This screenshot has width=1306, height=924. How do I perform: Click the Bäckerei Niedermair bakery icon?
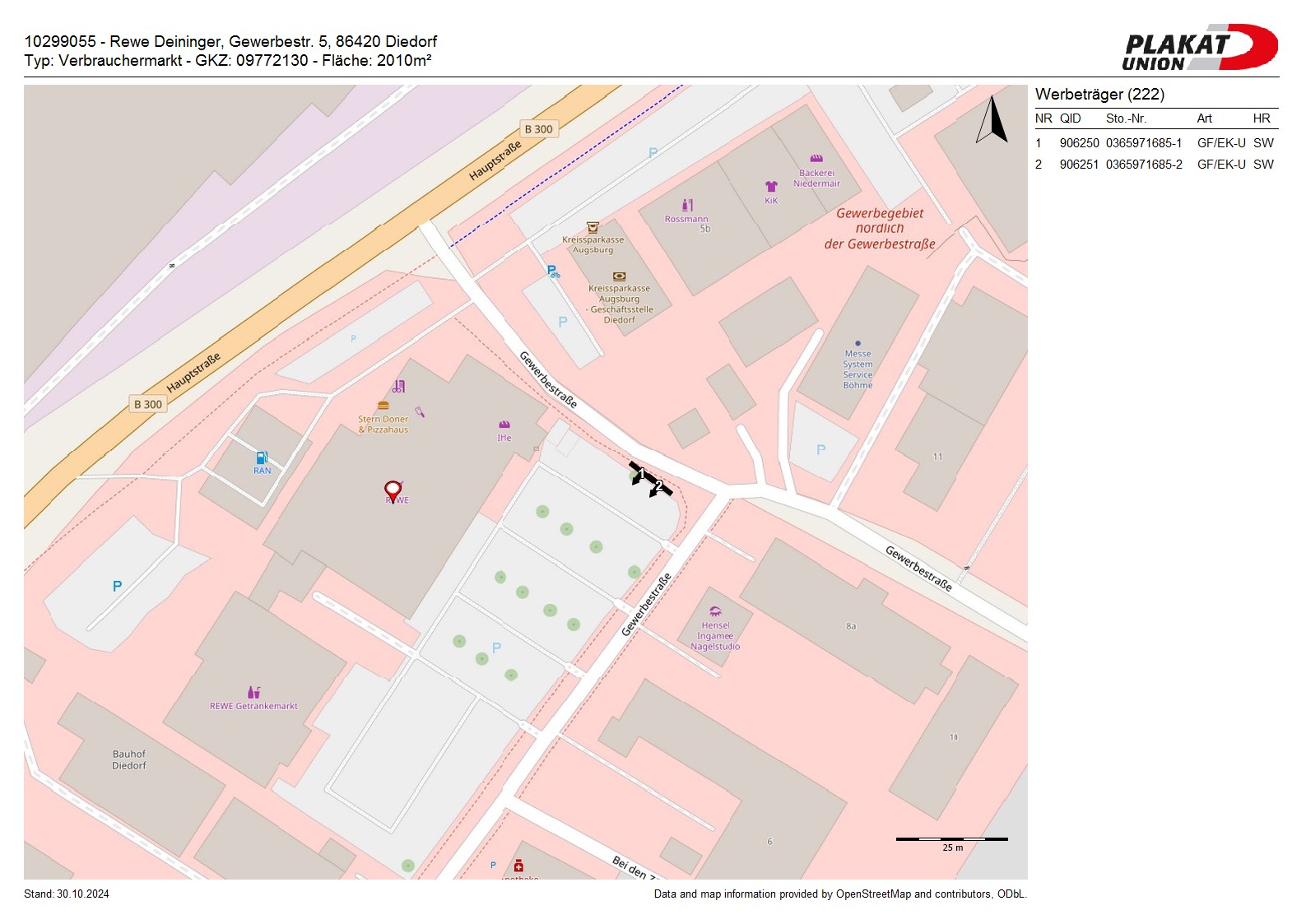[x=816, y=159]
